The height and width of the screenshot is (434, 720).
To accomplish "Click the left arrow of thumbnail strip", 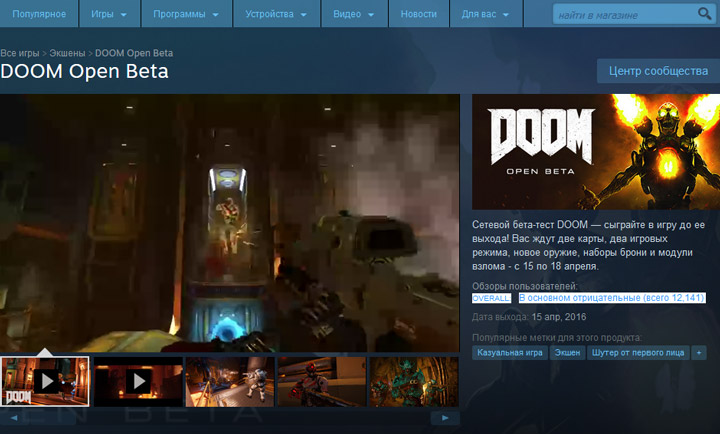I will click(x=14, y=418).
